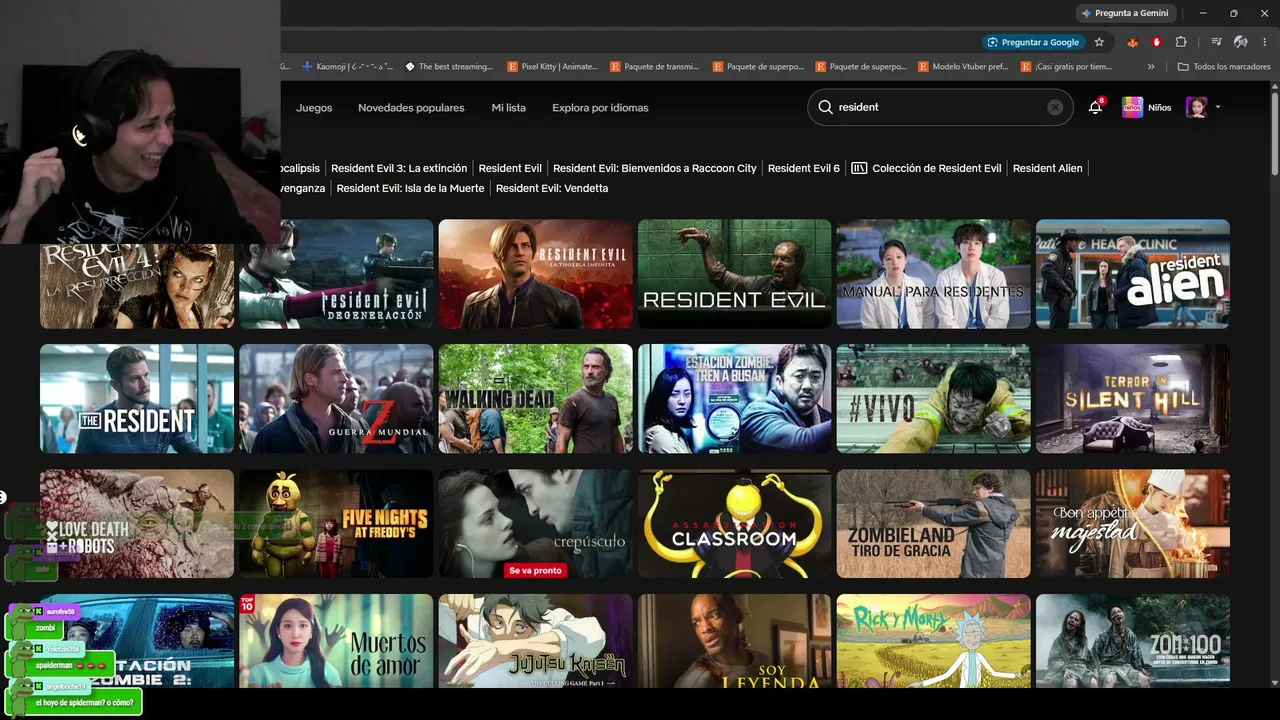Open the notifications bell
1280x720 pixels.
click(1096, 107)
